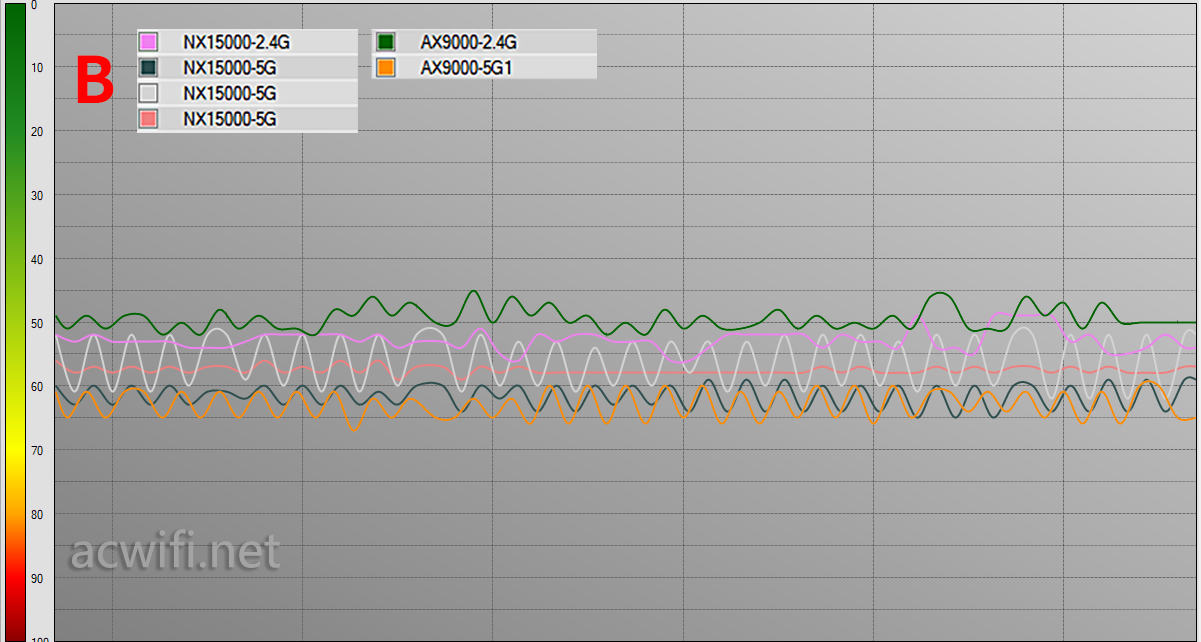The height and width of the screenshot is (642, 1201).
Task: Select the AX9000-5G1 legend label
Action: [x=466, y=69]
